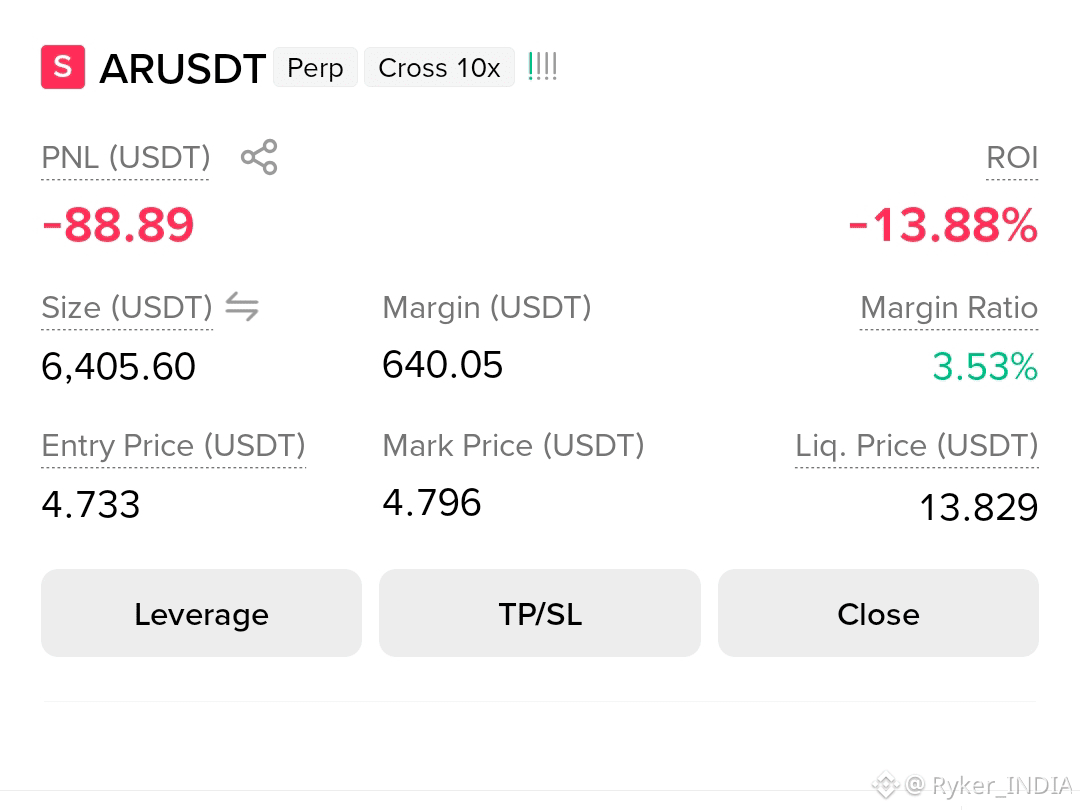The image size is (1080, 810).
Task: Open the Leverage adjustment button
Action: point(201,613)
